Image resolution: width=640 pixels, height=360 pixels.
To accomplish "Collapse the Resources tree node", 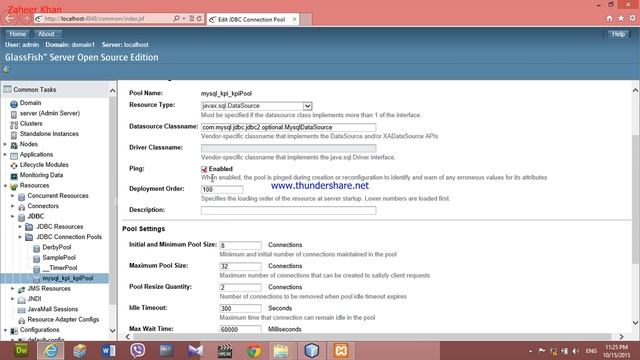I will coord(5,186).
